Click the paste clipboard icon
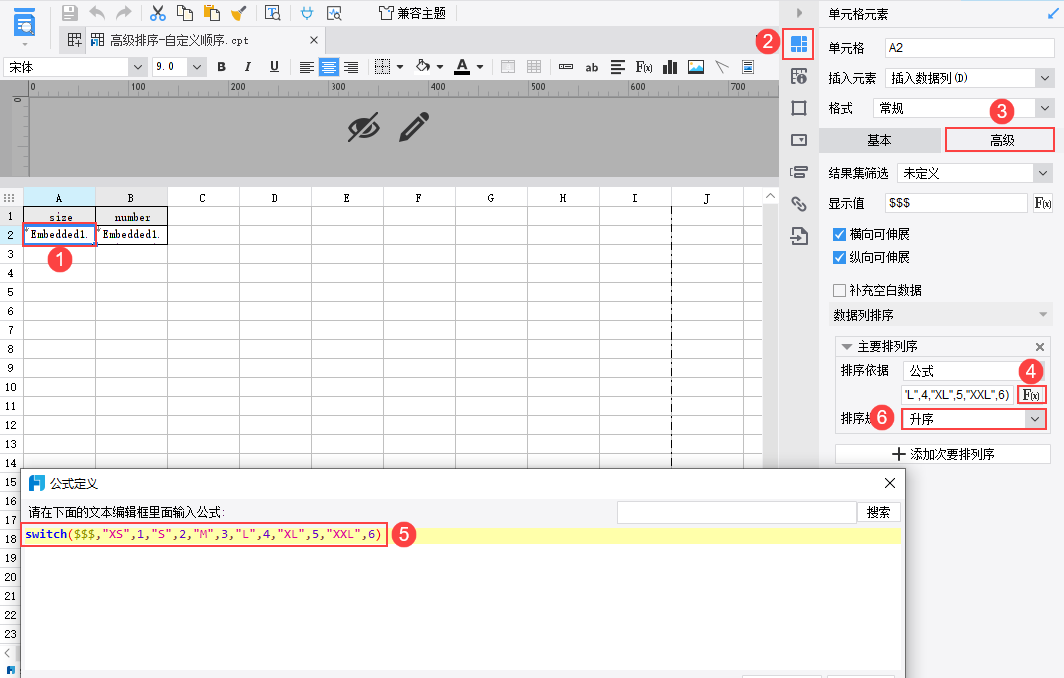This screenshot has height=678, width=1064. 212,13
